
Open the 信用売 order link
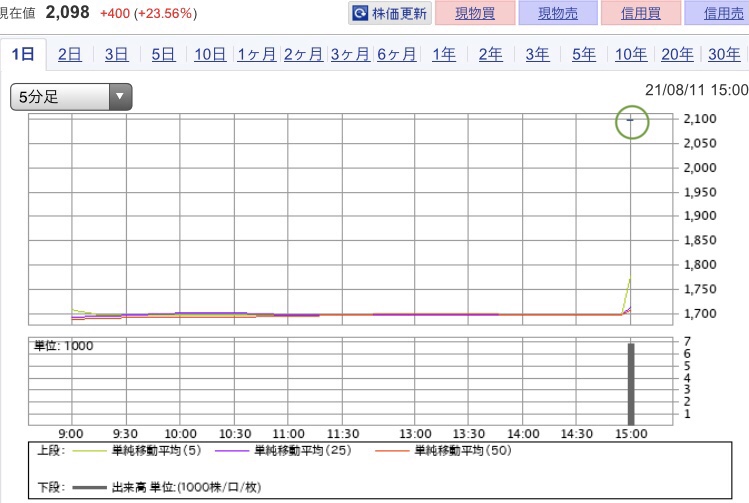723,13
